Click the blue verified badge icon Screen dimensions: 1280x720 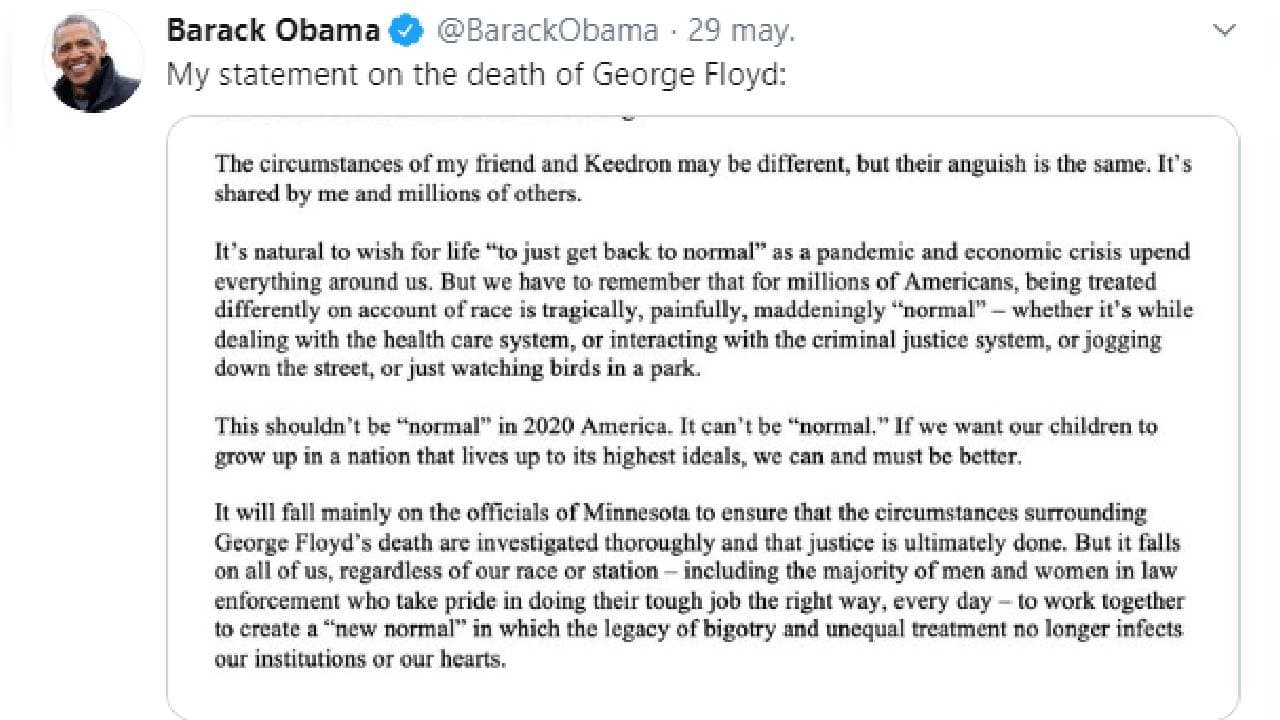405,32
